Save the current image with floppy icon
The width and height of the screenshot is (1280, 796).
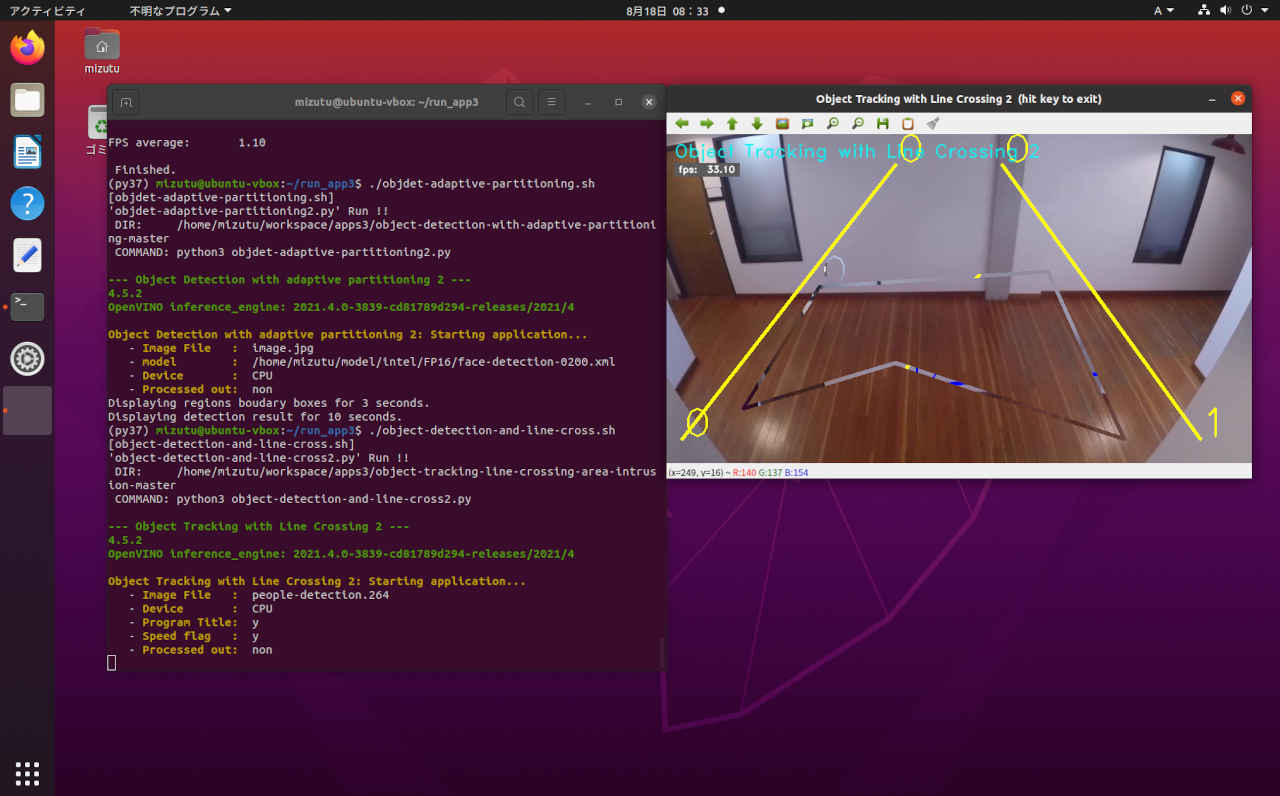click(882, 124)
